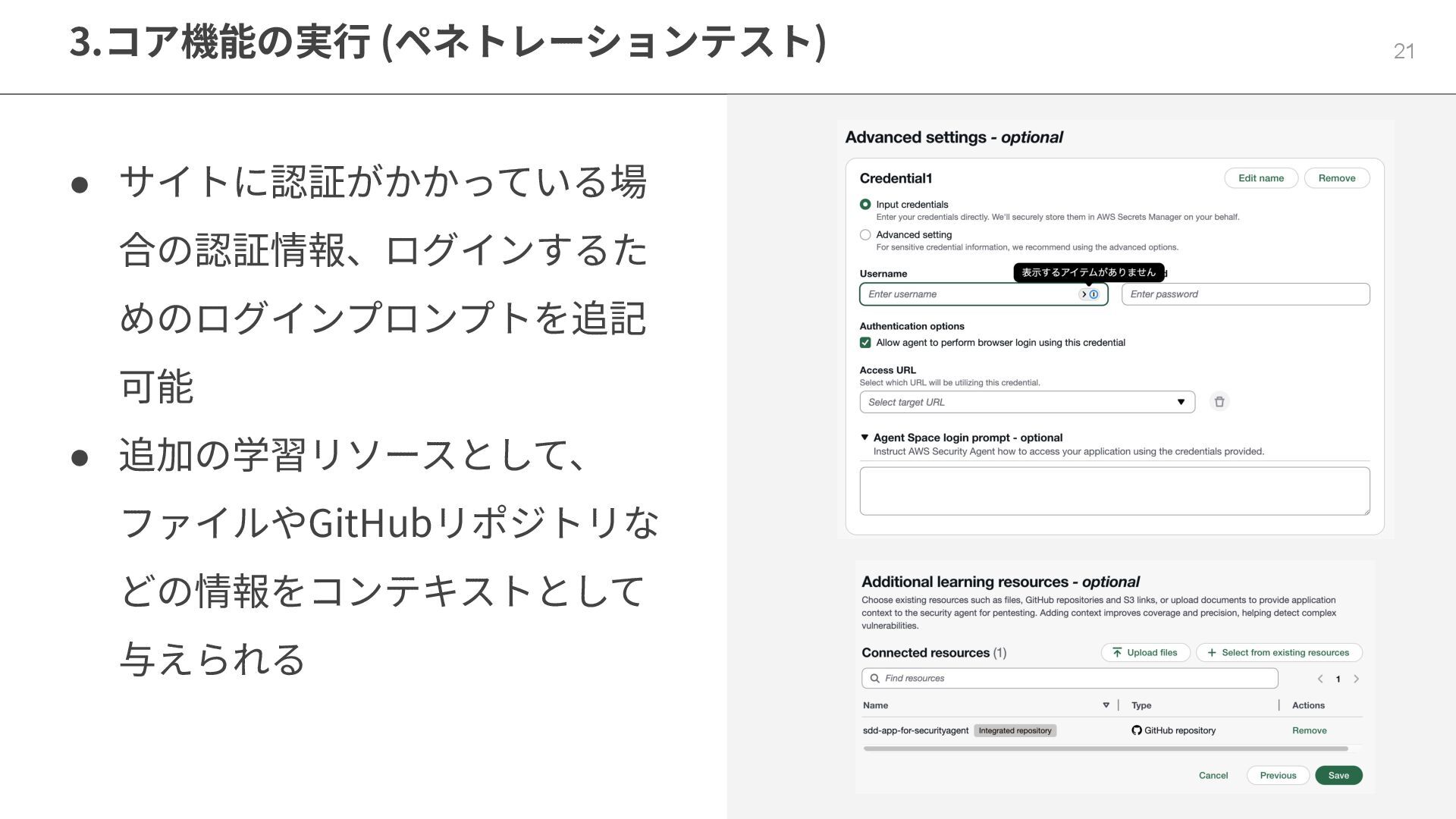The width and height of the screenshot is (1456, 819).
Task: Click the Save button
Action: [1338, 775]
